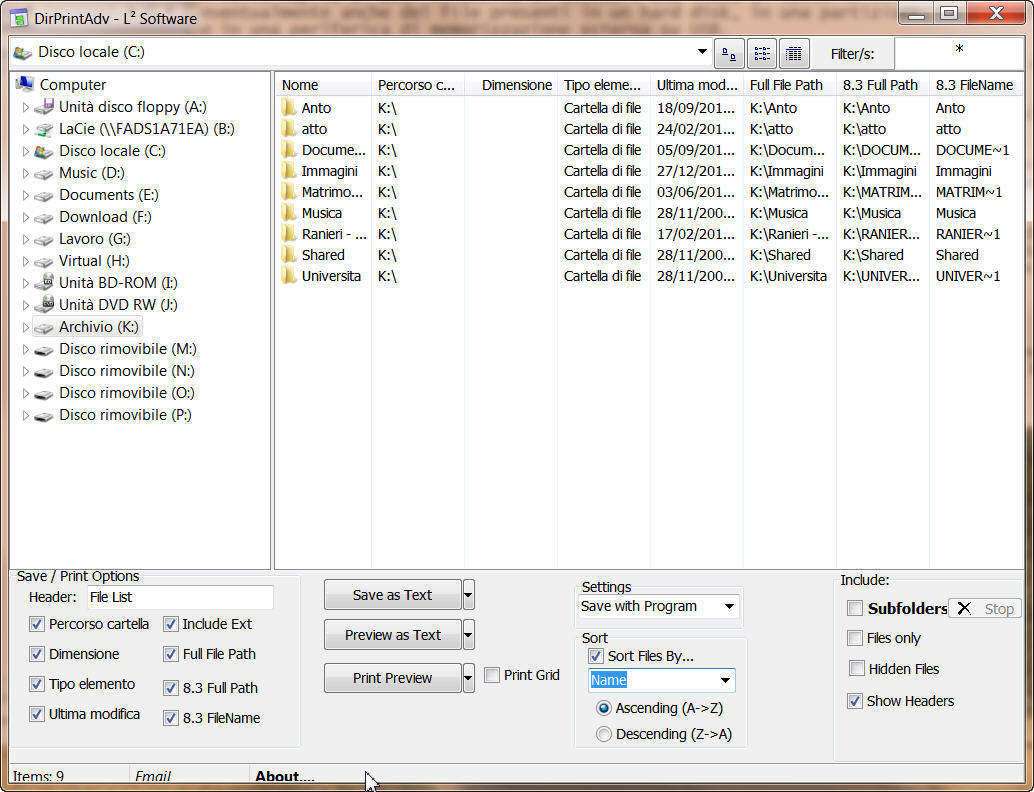Expand the Music (D:) tree node
This screenshot has width=1034, height=792.
(26, 174)
